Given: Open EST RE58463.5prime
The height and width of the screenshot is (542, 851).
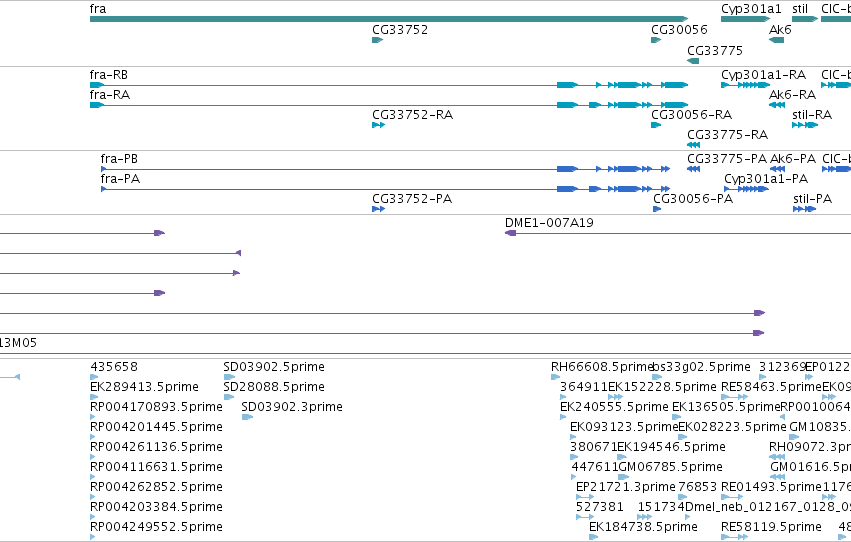Looking at the screenshot, I should tap(771, 387).
